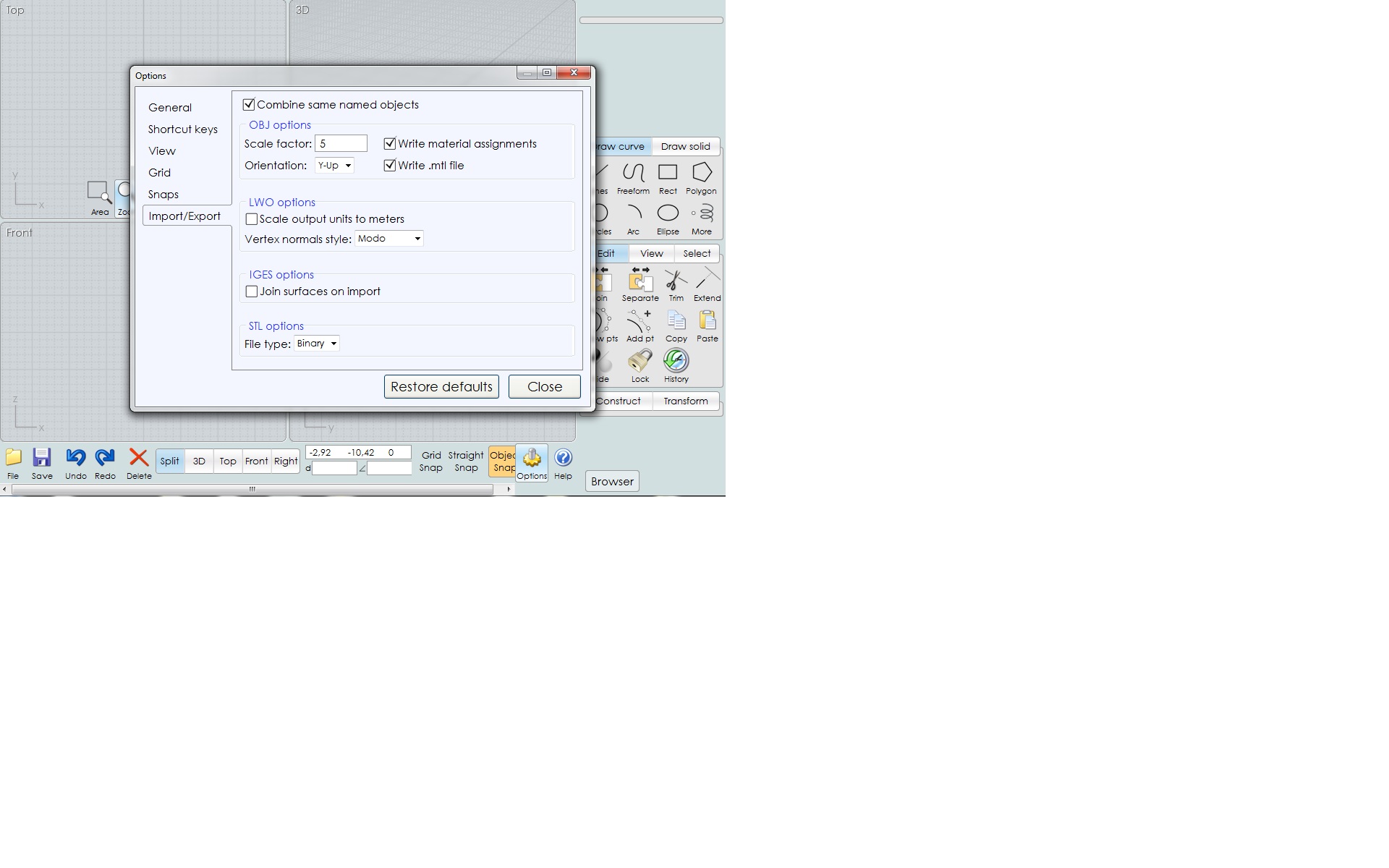Open the Browser button
The image size is (1389, 868).
pos(612,481)
